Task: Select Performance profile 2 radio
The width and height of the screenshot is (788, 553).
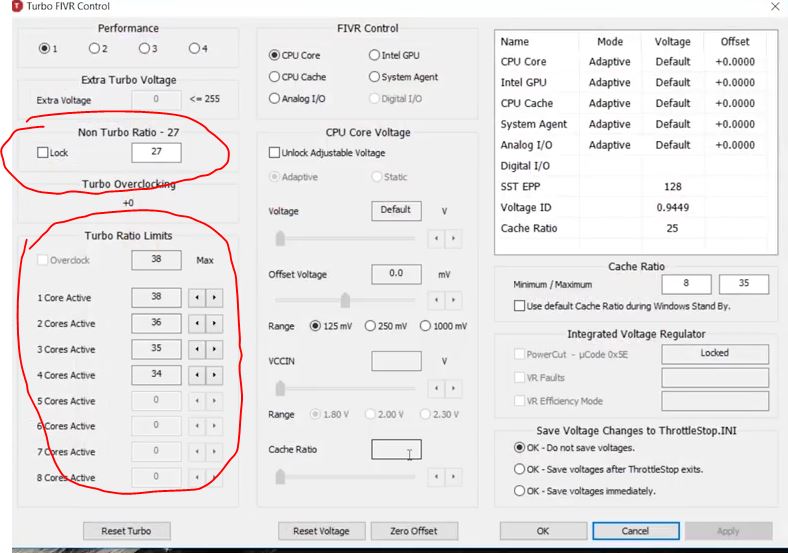Action: 94,48
